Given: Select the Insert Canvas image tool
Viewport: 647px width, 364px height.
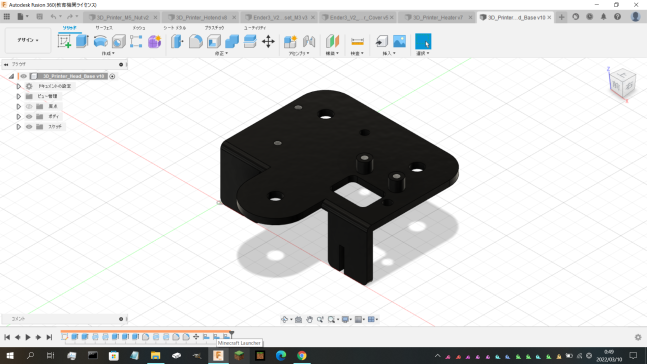Looking at the screenshot, I should (399, 41).
